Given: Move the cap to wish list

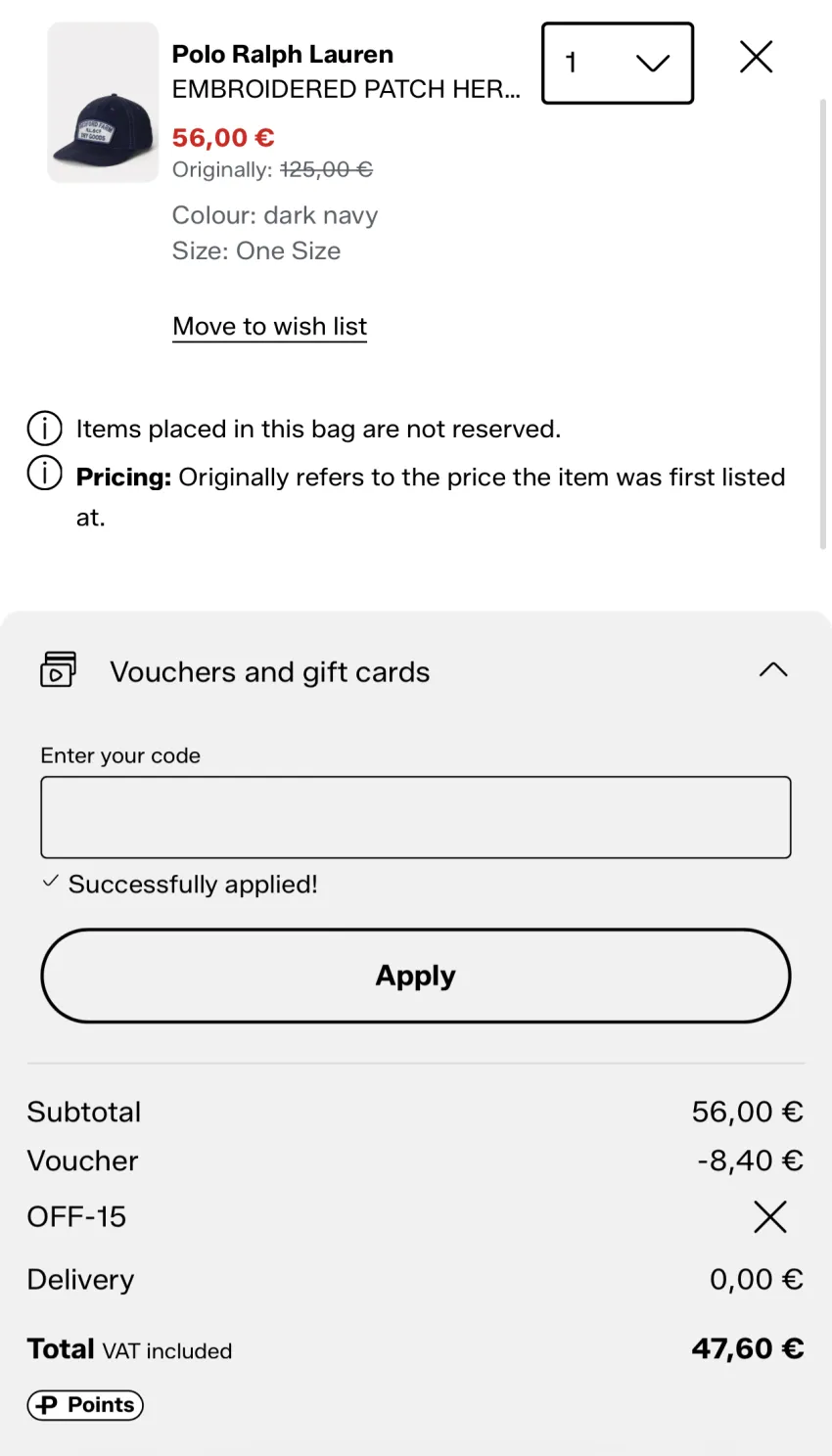Looking at the screenshot, I should pyautogui.click(x=270, y=327).
